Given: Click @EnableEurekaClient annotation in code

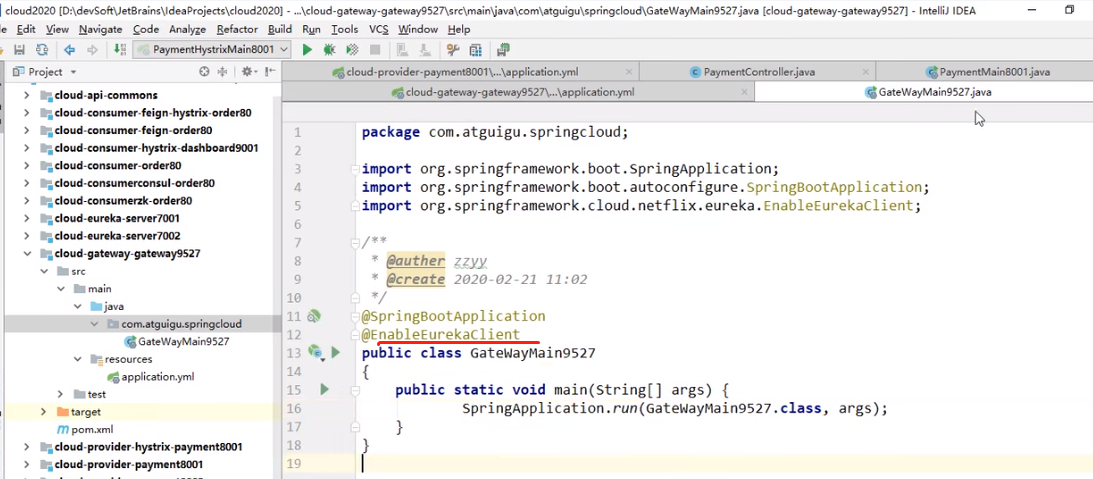Looking at the screenshot, I should [x=441, y=335].
